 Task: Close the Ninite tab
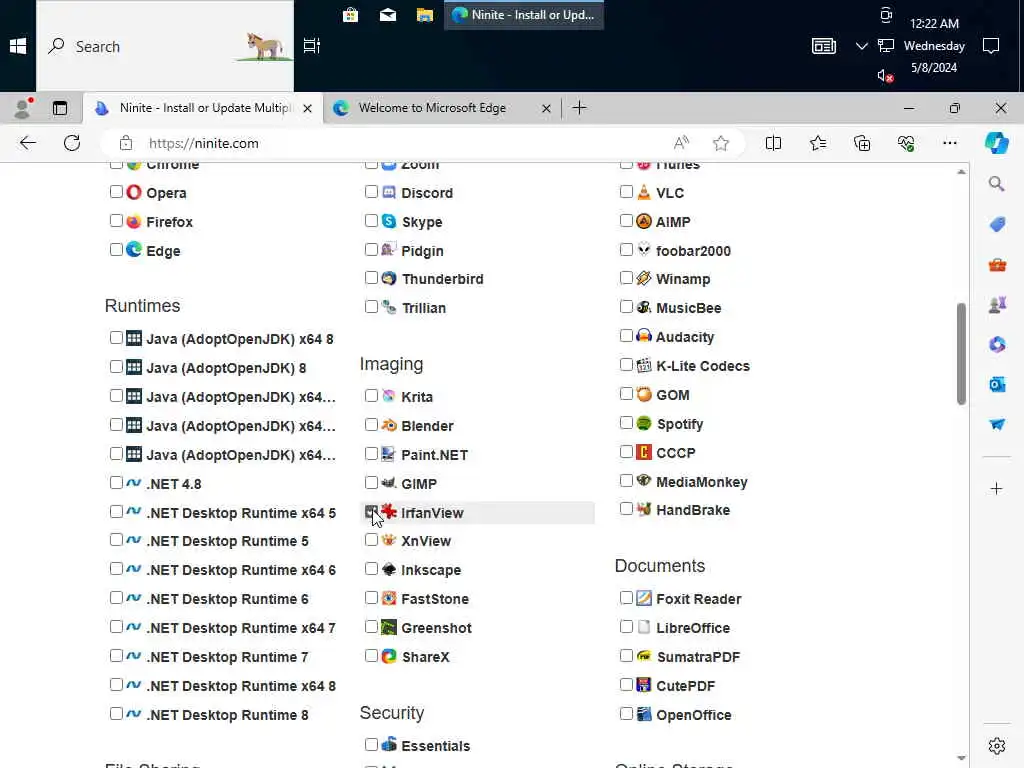pos(307,108)
